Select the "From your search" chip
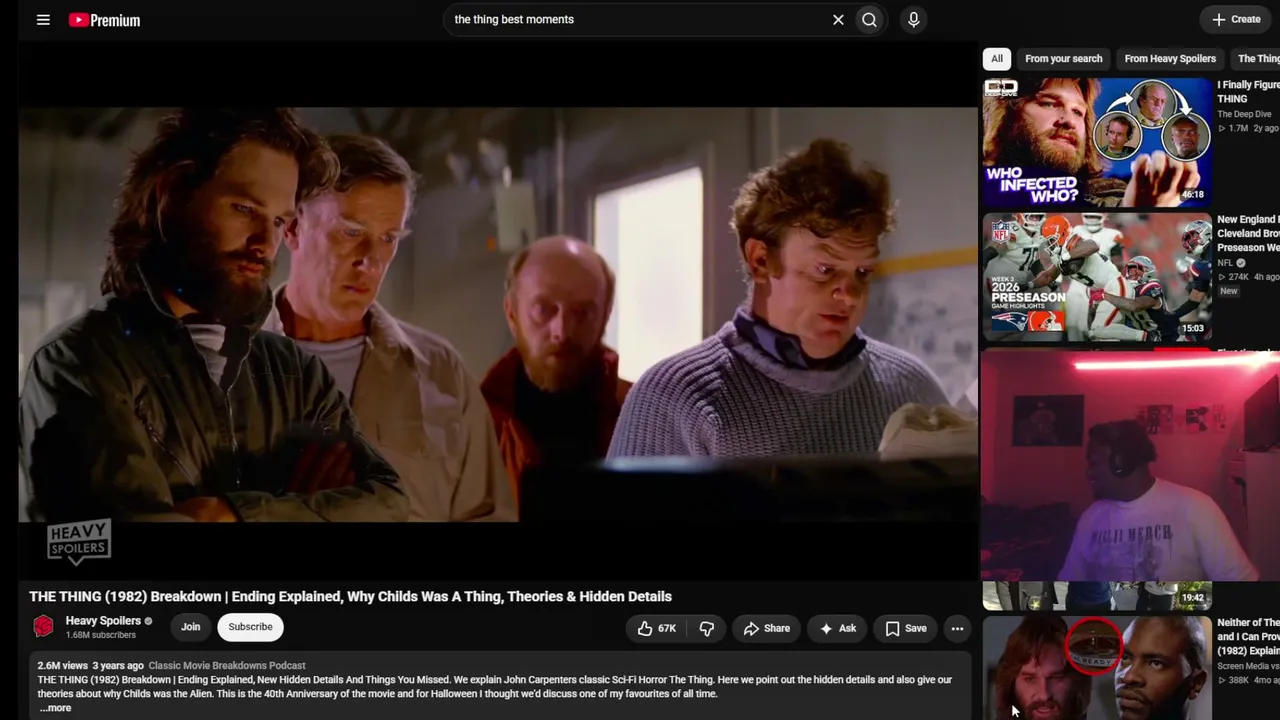1280x720 pixels. (1064, 59)
